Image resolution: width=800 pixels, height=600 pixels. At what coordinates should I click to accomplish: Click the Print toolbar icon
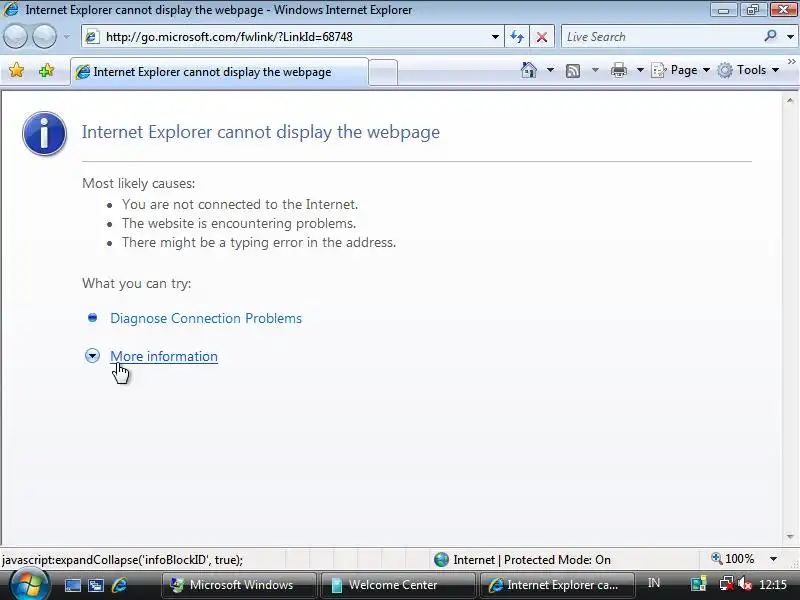(x=618, y=70)
